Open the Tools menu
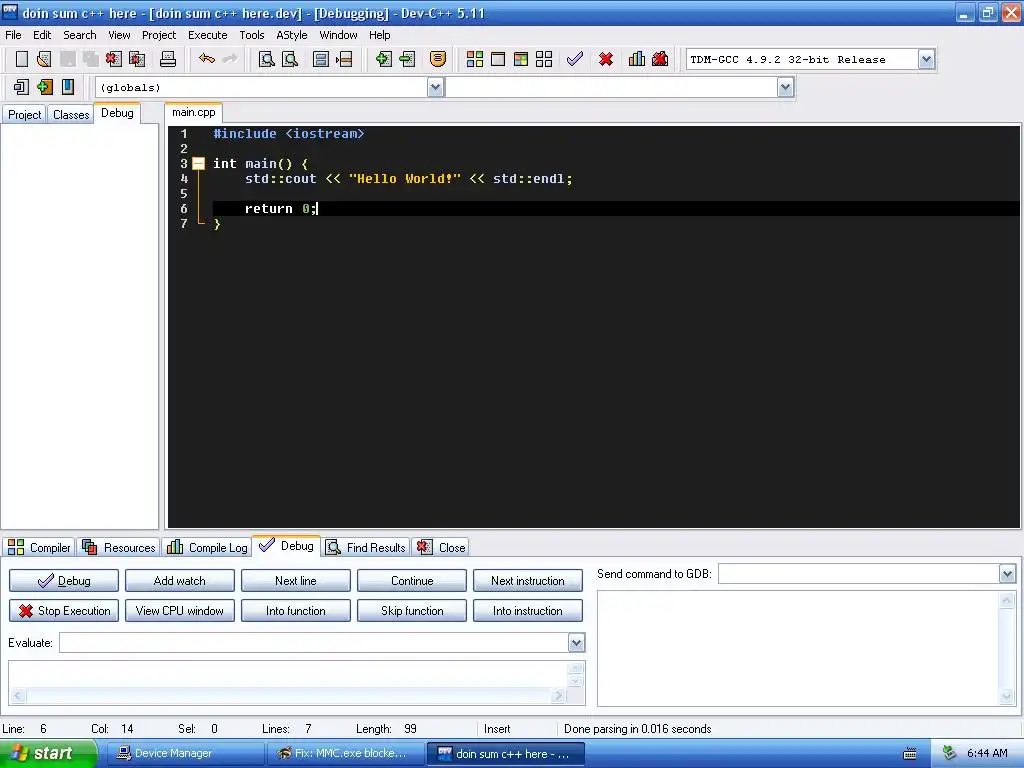The width and height of the screenshot is (1024, 768). (251, 35)
